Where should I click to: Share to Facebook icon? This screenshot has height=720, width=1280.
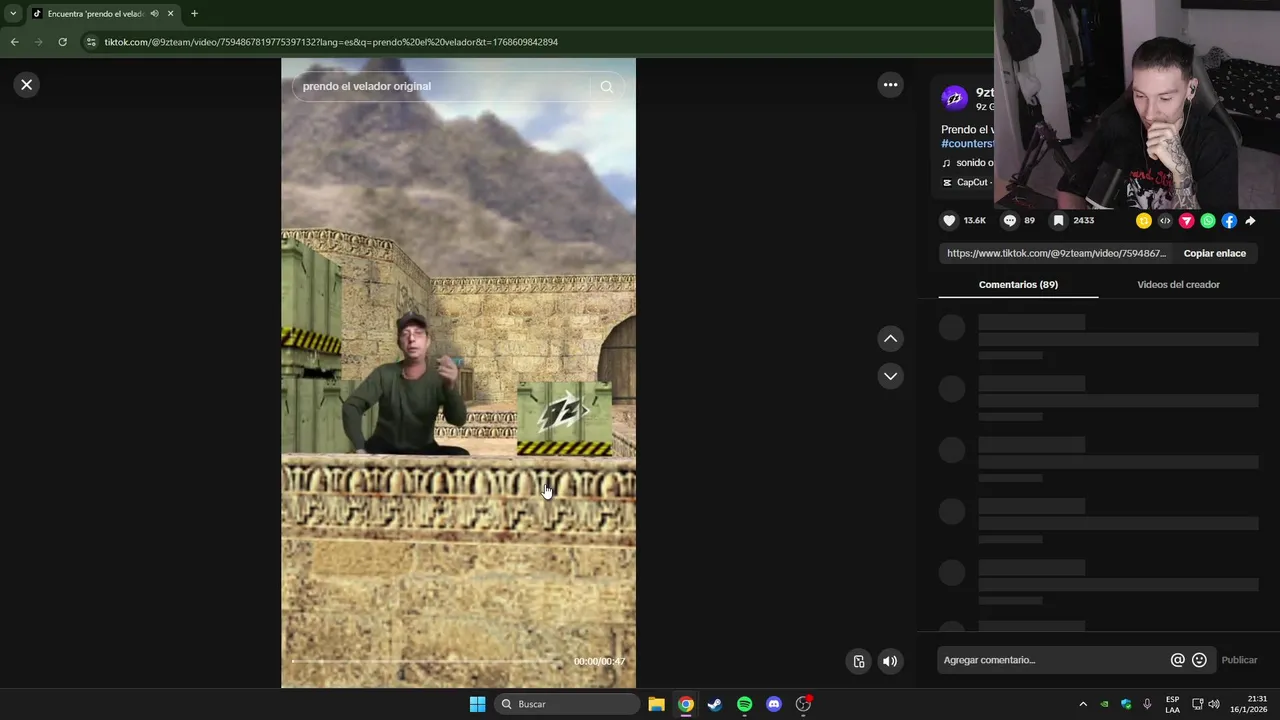pos(1229,221)
